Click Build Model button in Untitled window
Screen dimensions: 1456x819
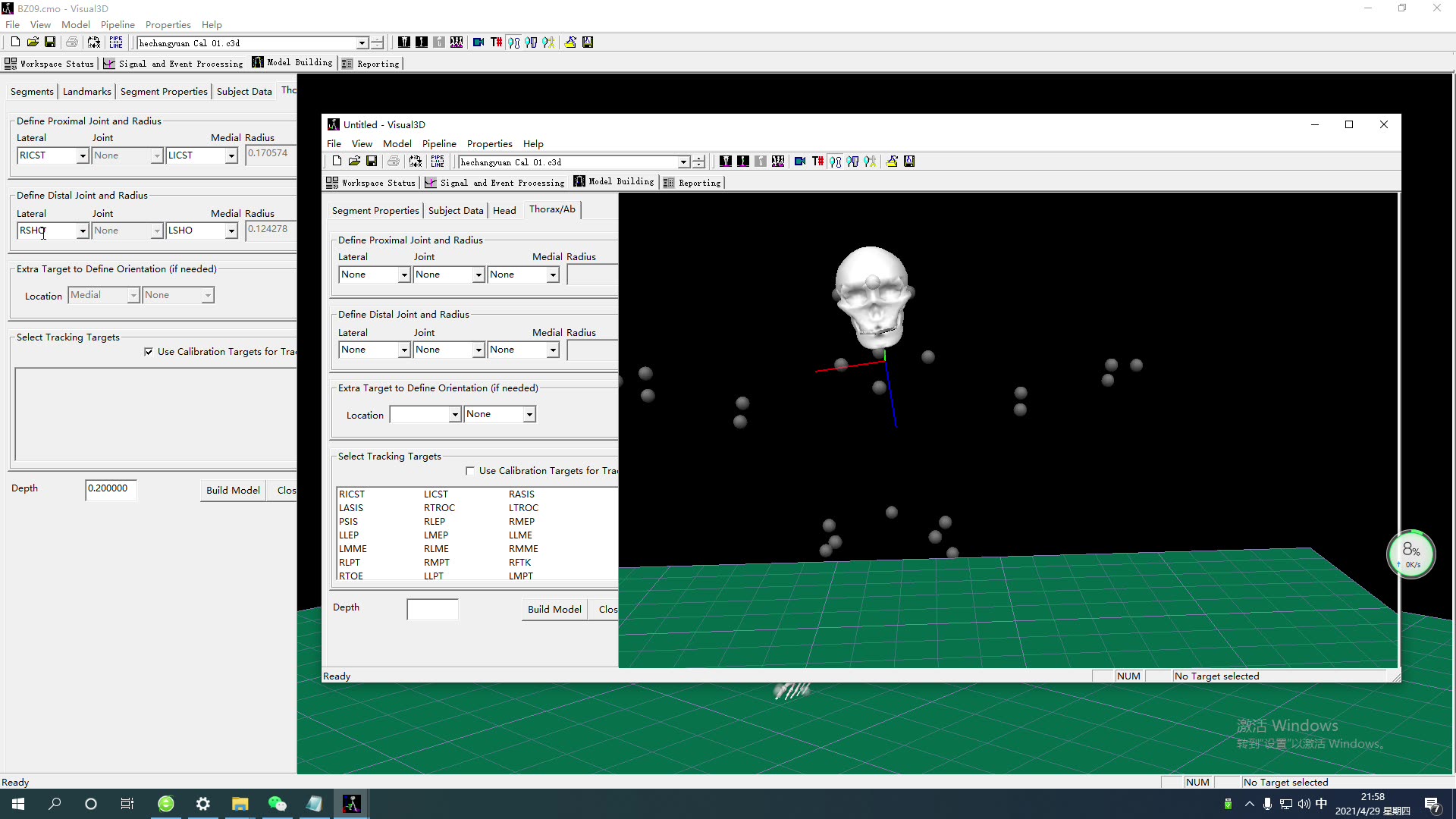[x=554, y=609]
